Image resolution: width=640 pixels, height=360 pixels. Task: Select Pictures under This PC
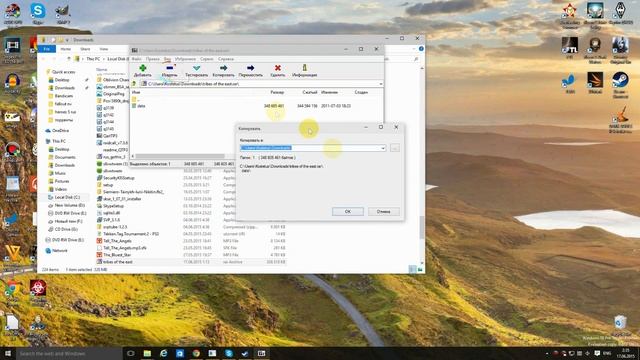[x=62, y=181]
